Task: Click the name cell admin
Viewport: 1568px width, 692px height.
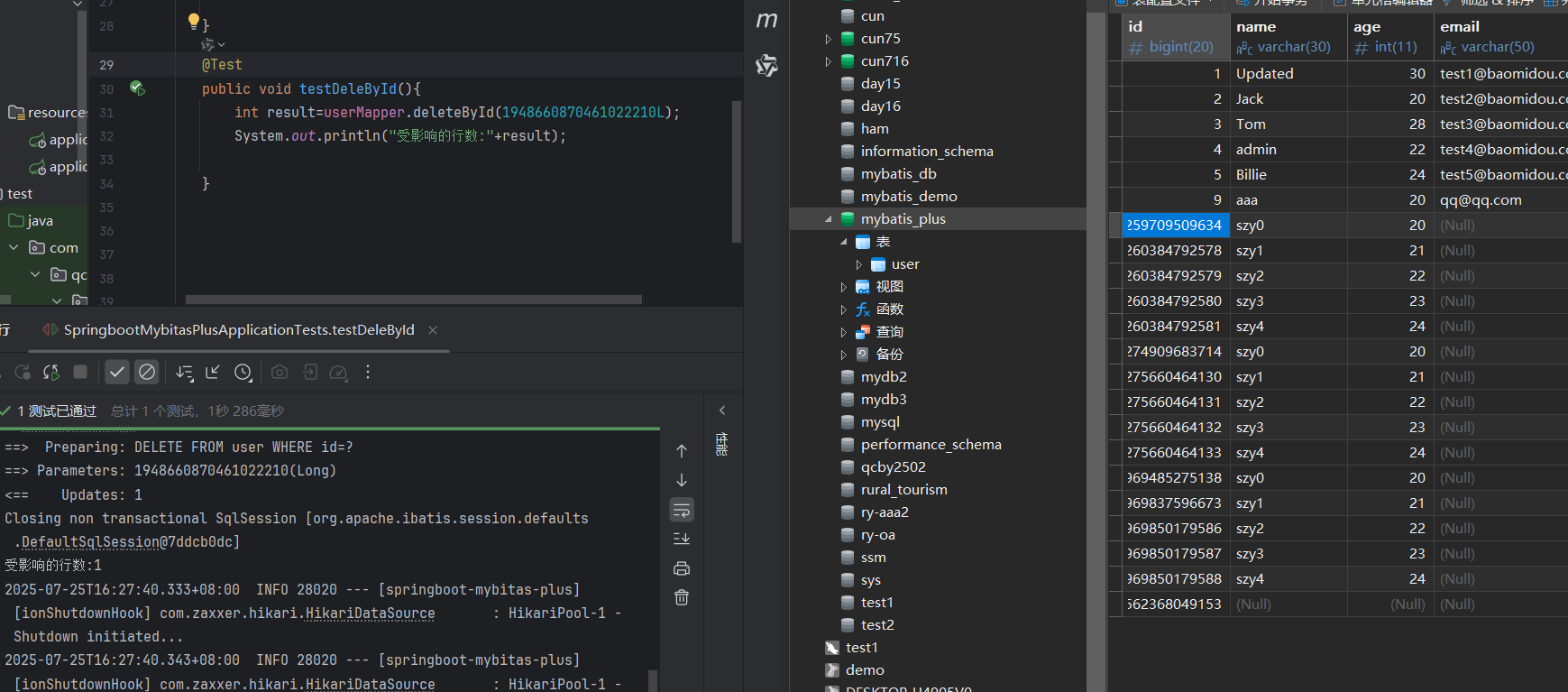Action: click(1288, 150)
